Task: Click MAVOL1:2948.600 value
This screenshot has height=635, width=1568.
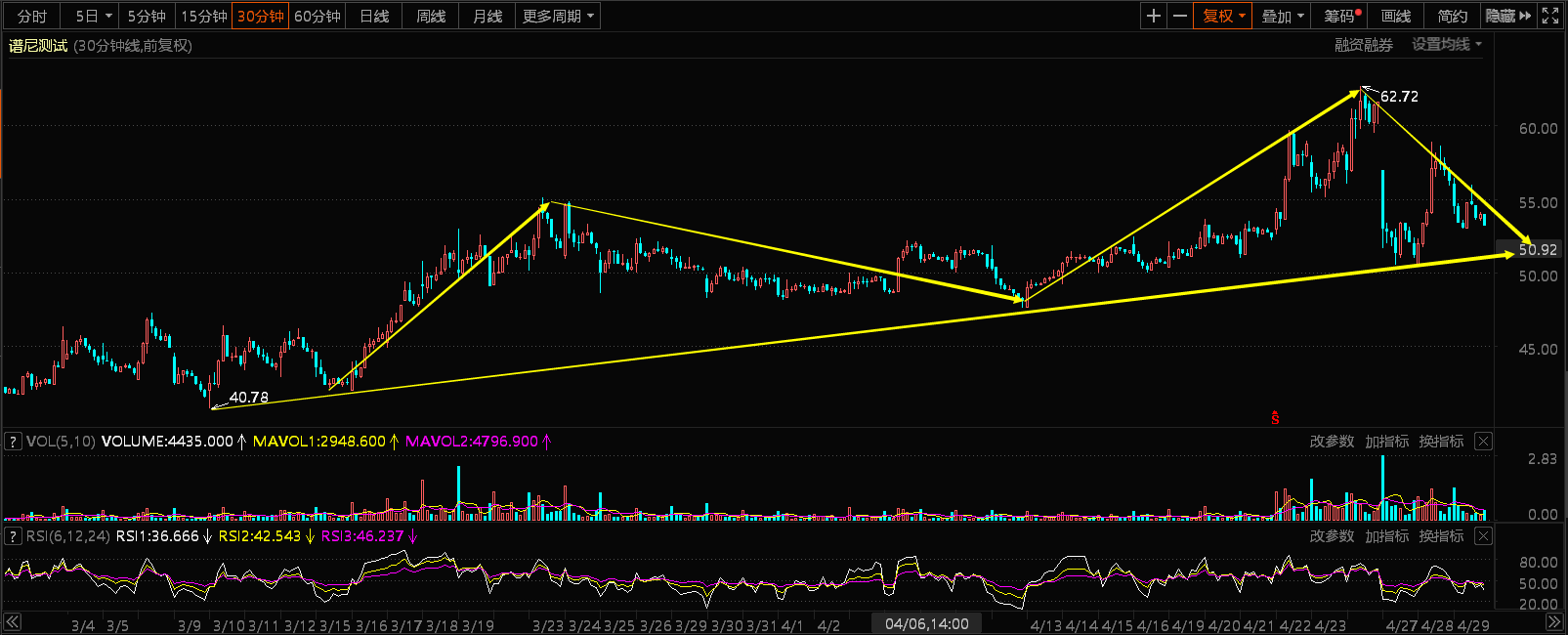Action: pyautogui.click(x=318, y=442)
